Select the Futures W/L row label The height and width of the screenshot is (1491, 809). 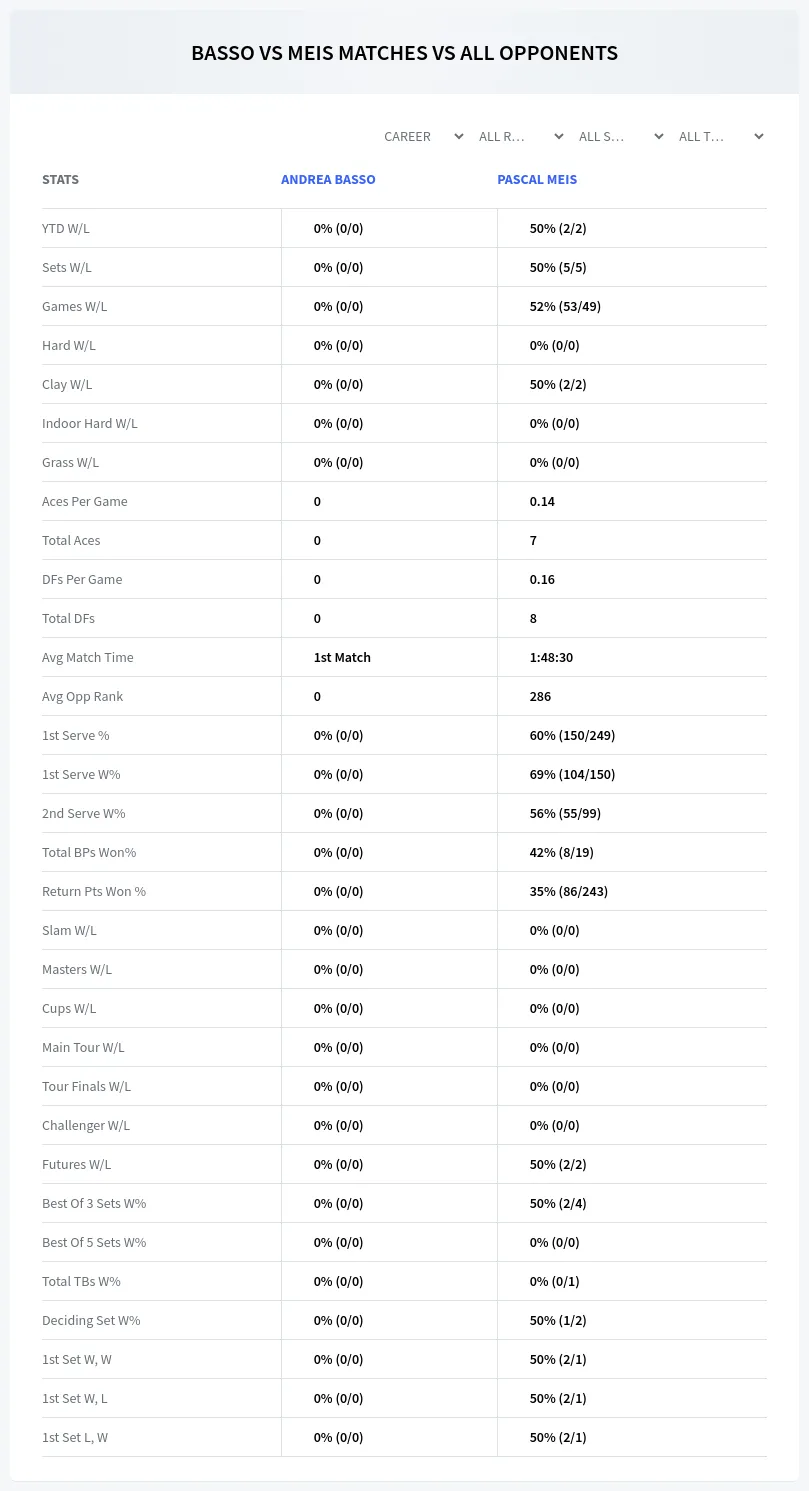click(x=77, y=1164)
